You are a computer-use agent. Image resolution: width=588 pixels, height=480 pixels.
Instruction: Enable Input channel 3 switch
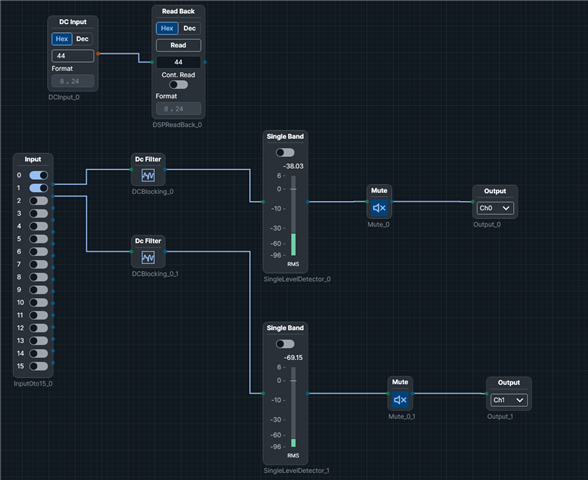(x=39, y=213)
